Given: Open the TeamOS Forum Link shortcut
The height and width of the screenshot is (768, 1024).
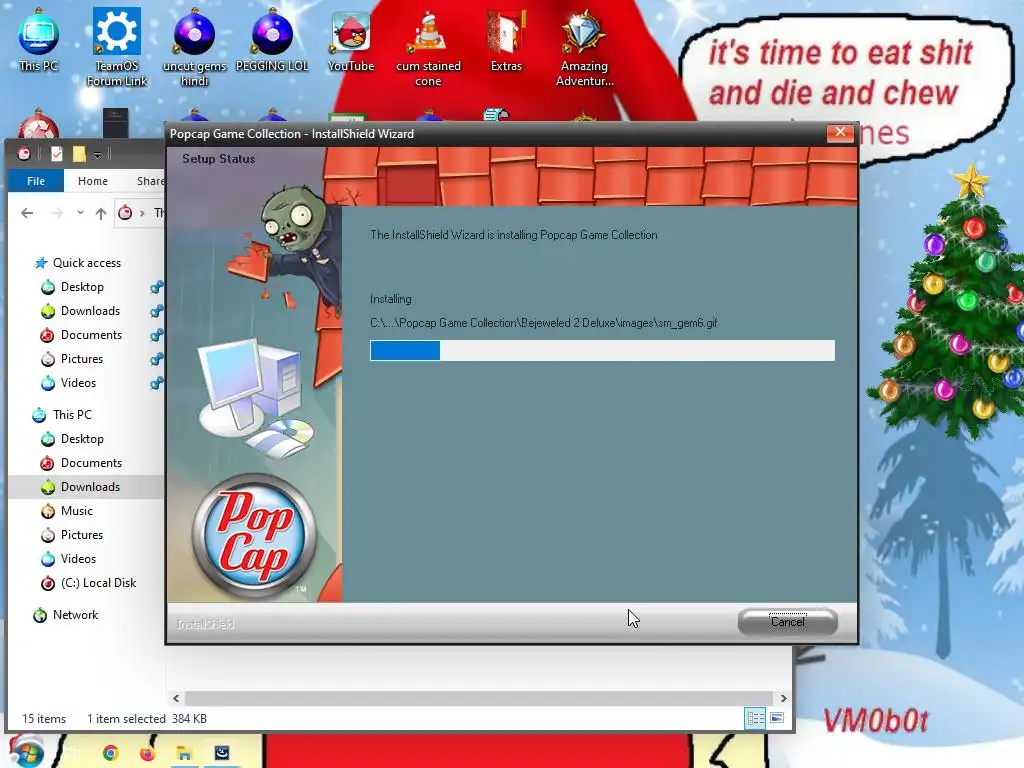Looking at the screenshot, I should click(117, 47).
